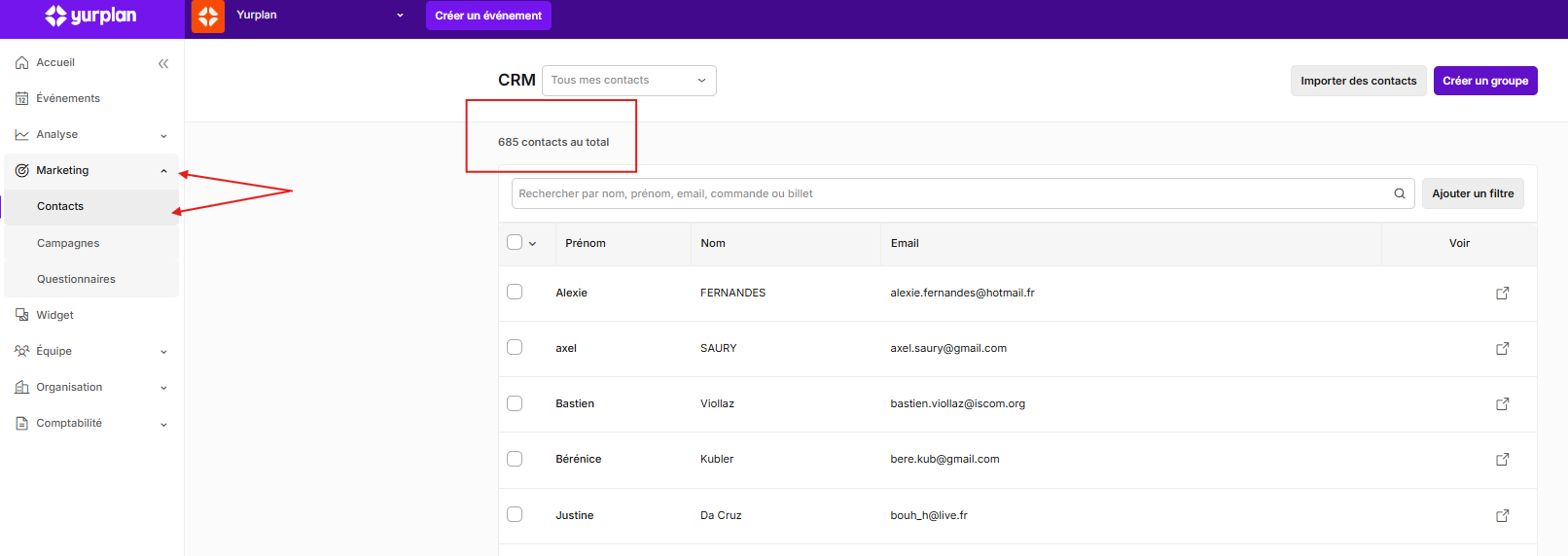Click the orange organization avatar icon
Viewport: 1568px width, 556px height.
pyautogui.click(x=208, y=17)
